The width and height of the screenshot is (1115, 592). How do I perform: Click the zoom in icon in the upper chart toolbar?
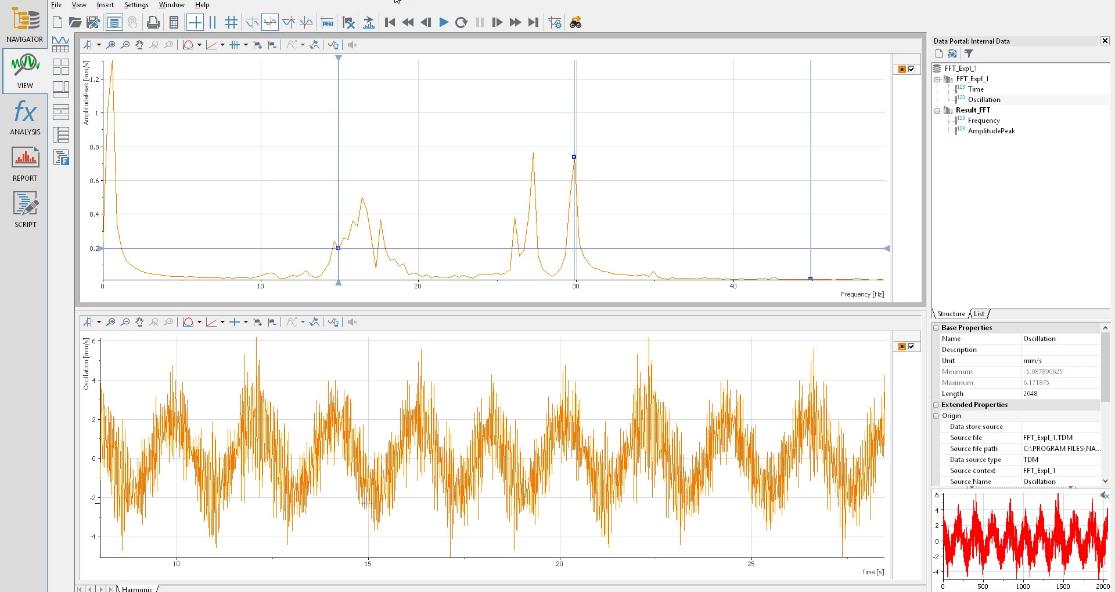110,45
